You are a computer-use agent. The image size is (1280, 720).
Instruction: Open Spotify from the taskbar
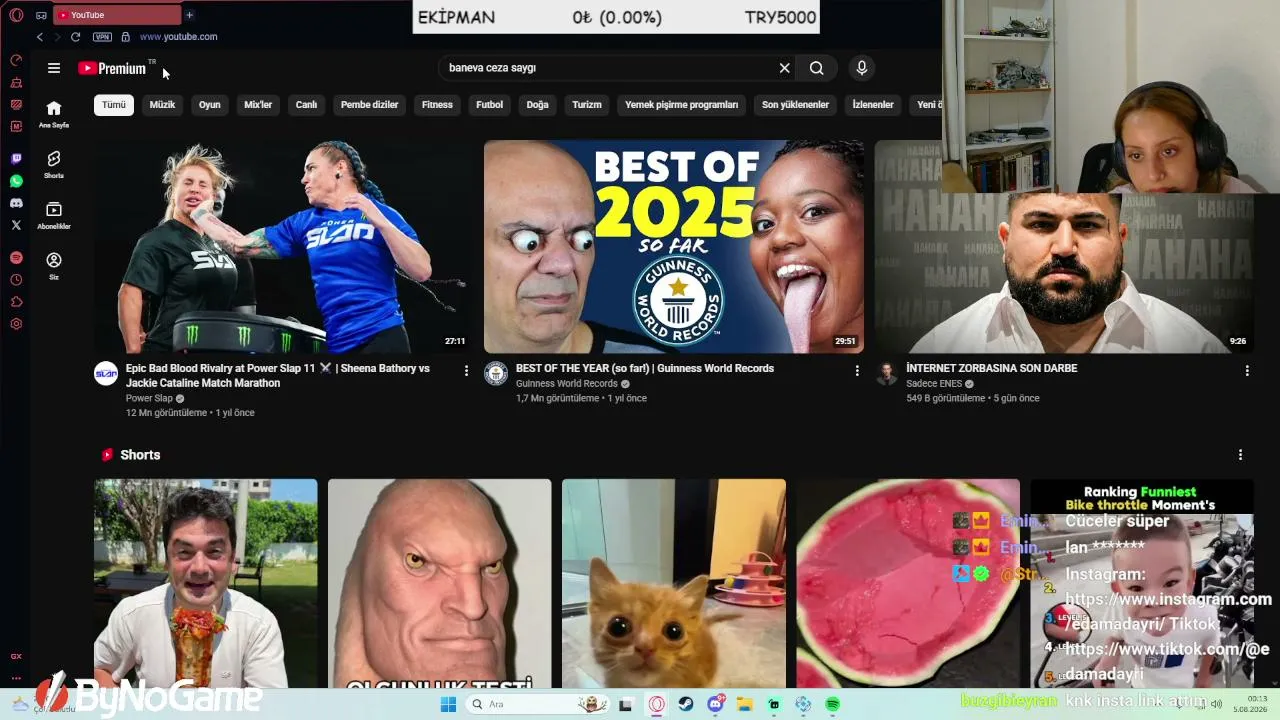click(833, 704)
